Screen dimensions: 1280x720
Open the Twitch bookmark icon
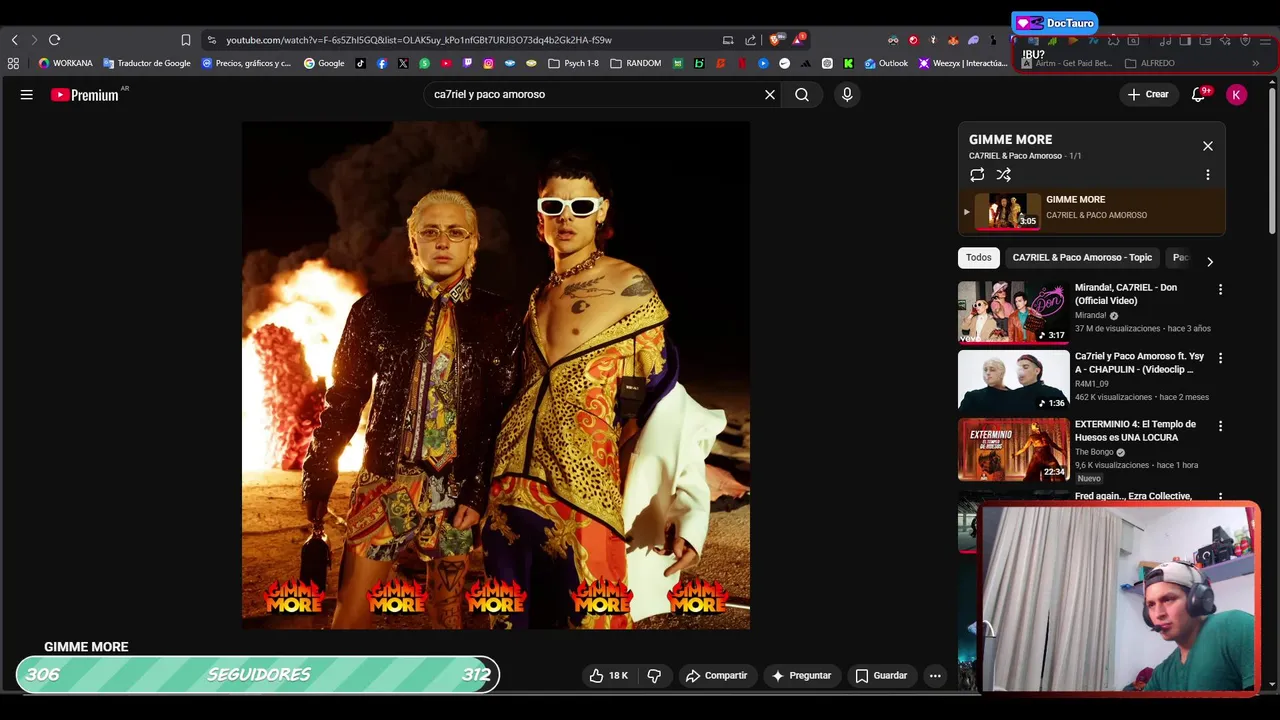(467, 63)
